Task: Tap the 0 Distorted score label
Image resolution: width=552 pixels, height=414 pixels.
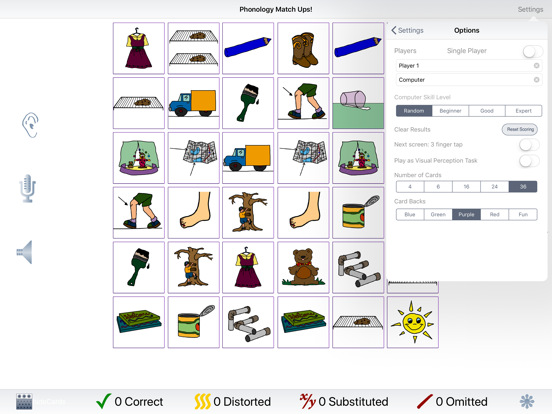Action: pos(242,402)
